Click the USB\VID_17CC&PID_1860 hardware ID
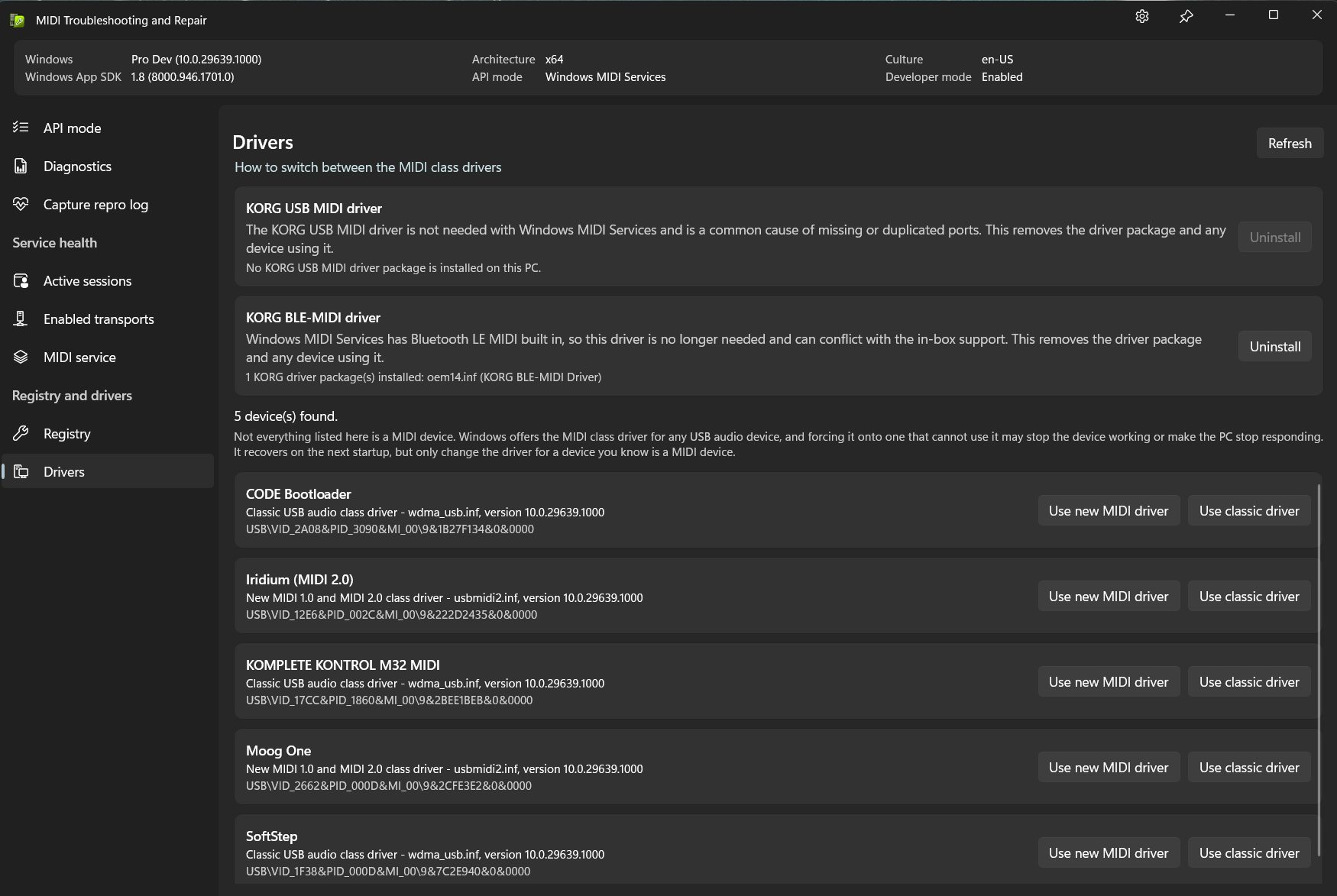Viewport: 1337px width, 896px height. [389, 700]
